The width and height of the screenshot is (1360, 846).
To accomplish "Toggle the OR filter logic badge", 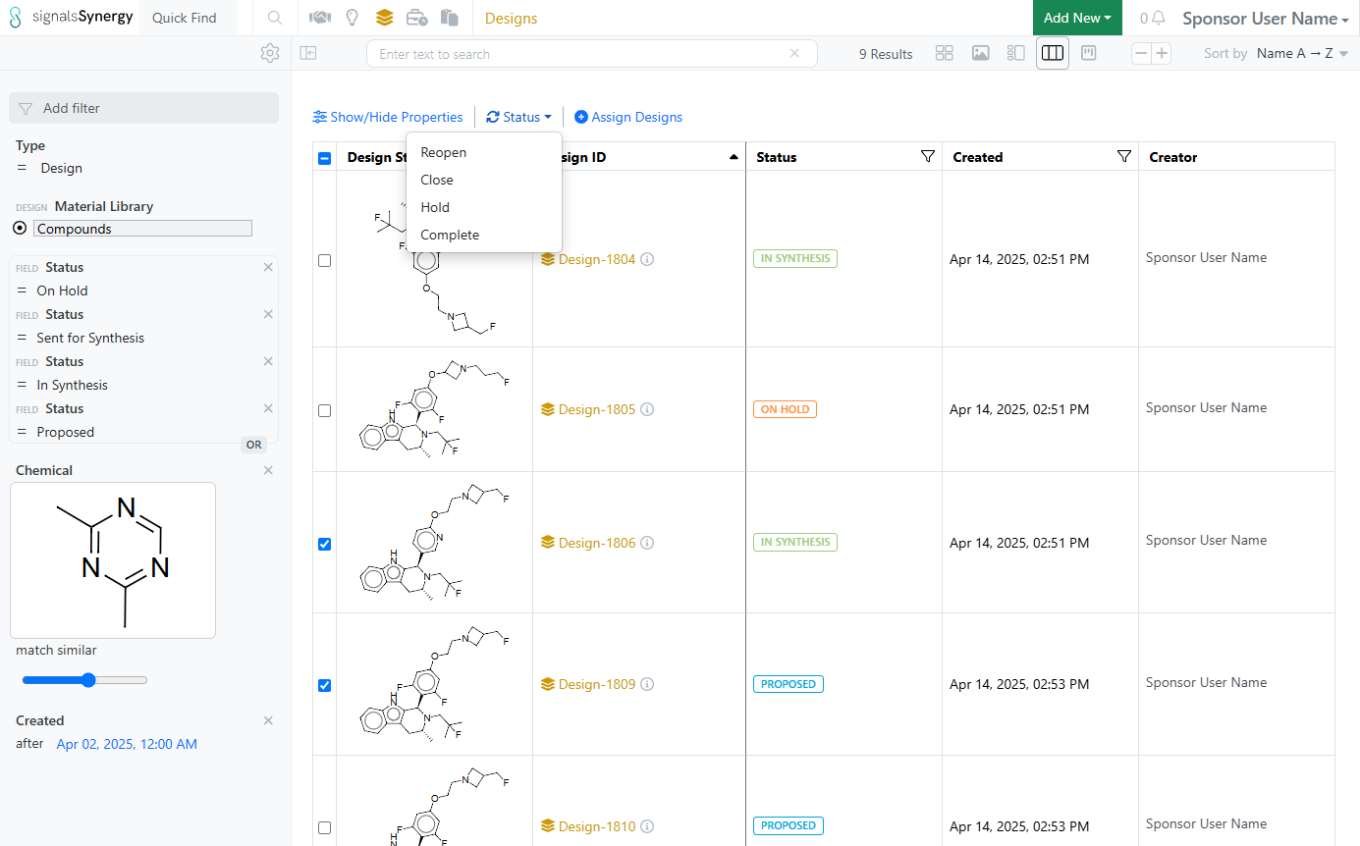I will coord(254,445).
